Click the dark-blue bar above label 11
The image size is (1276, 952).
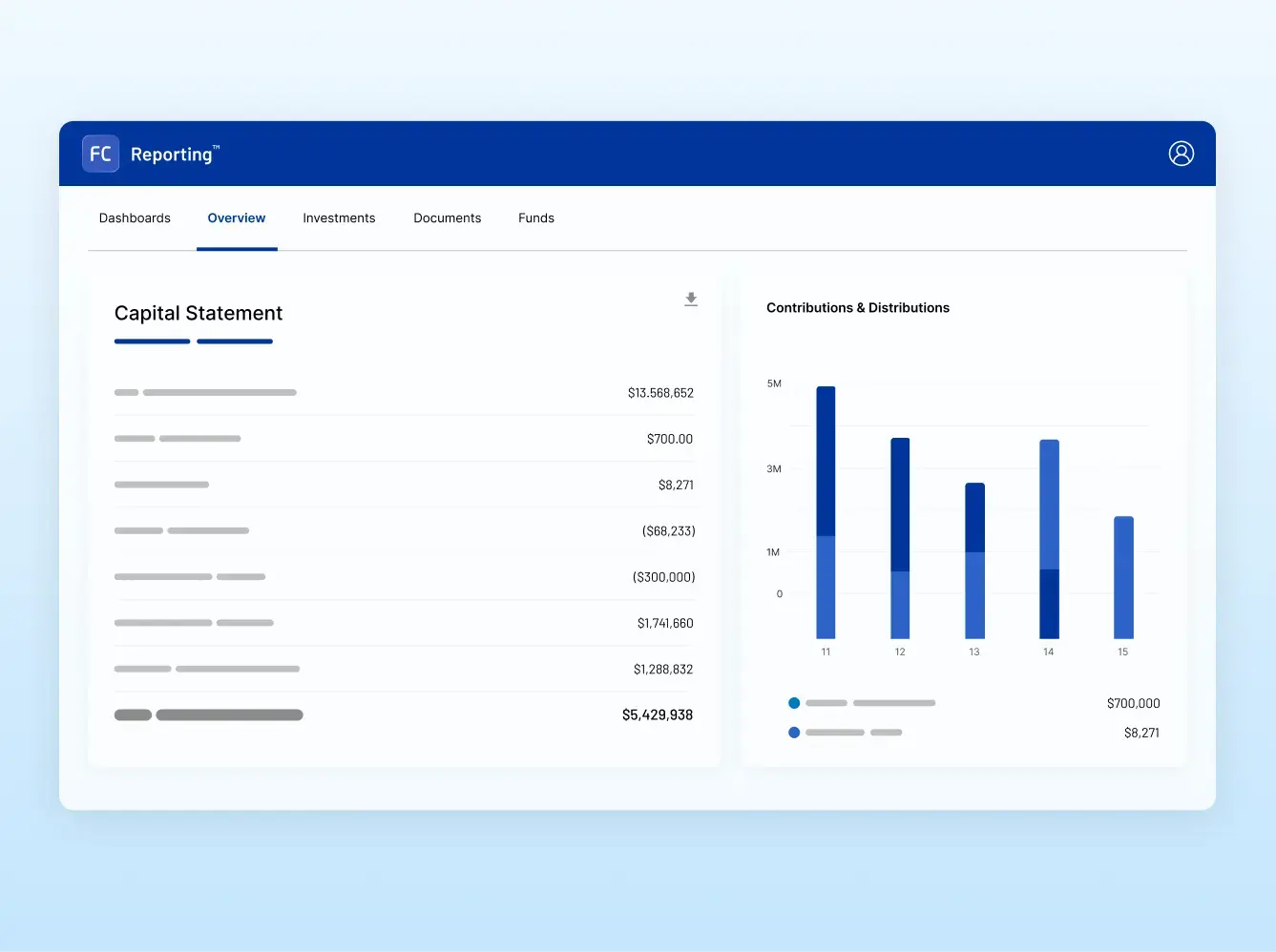826,458
